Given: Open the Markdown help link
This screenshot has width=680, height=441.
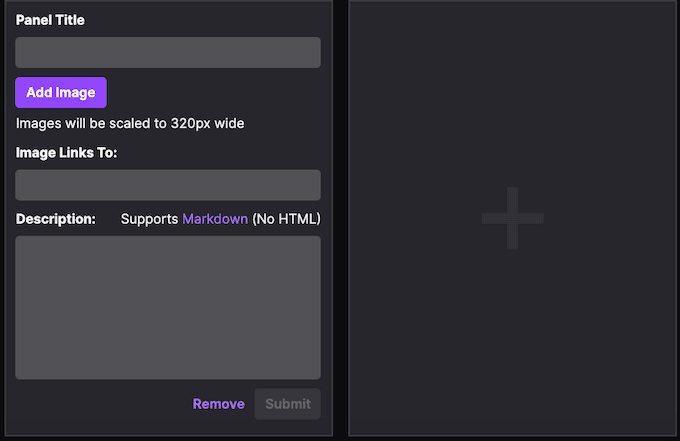Looking at the screenshot, I should [x=215, y=218].
